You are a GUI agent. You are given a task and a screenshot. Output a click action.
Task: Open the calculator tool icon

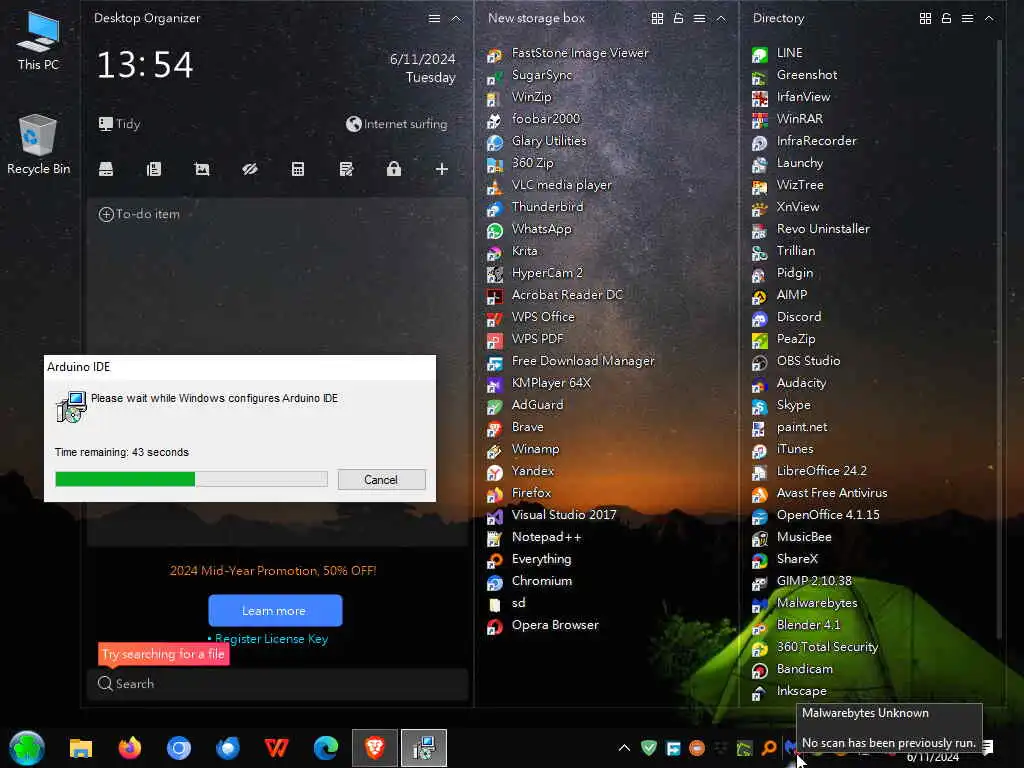coord(298,170)
